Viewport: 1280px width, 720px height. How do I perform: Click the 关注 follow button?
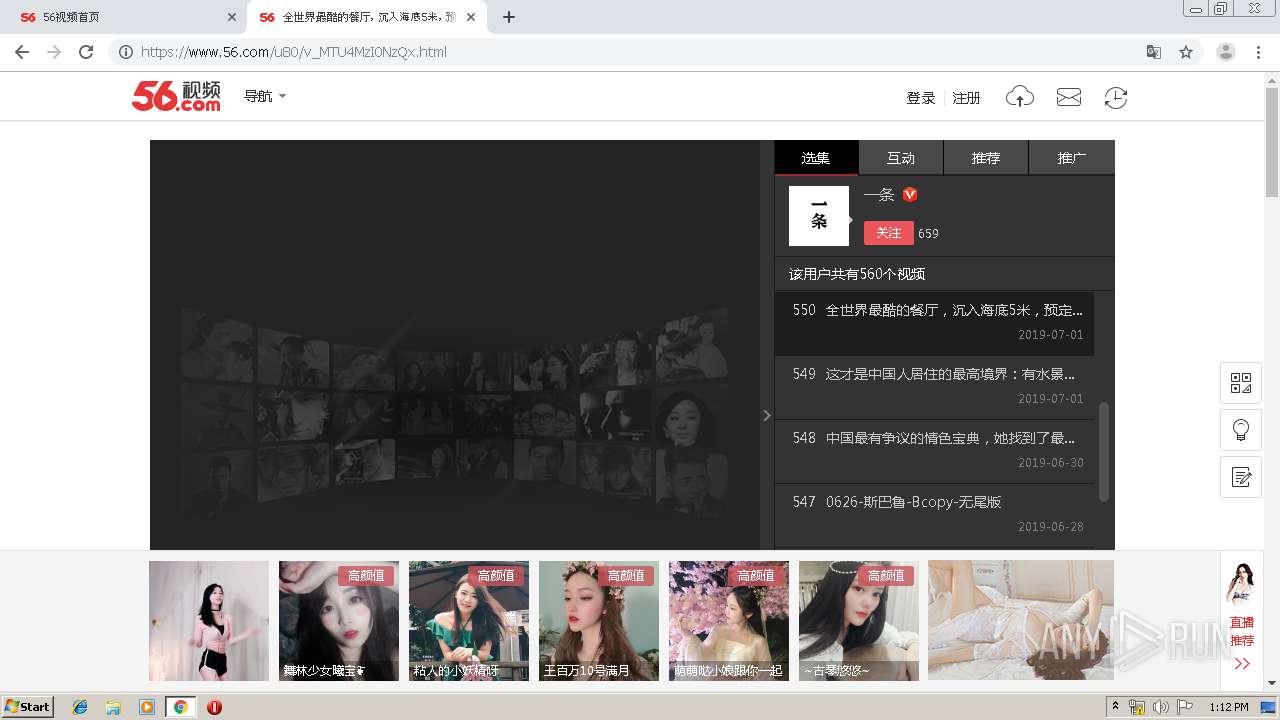pos(888,232)
